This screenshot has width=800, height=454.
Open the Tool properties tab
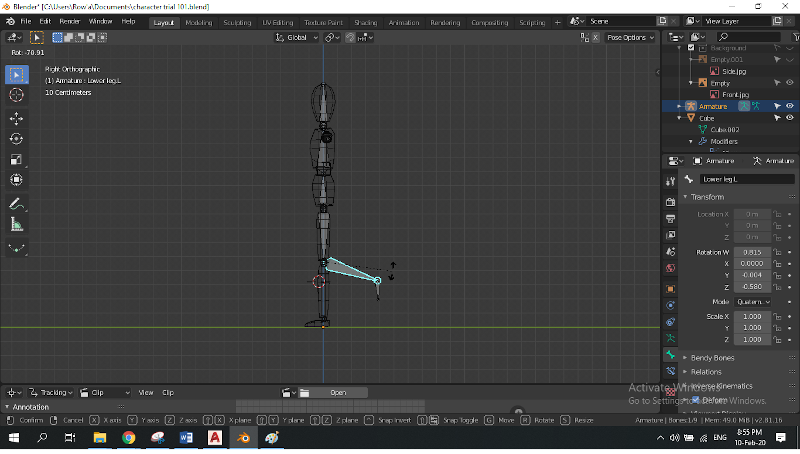670,181
